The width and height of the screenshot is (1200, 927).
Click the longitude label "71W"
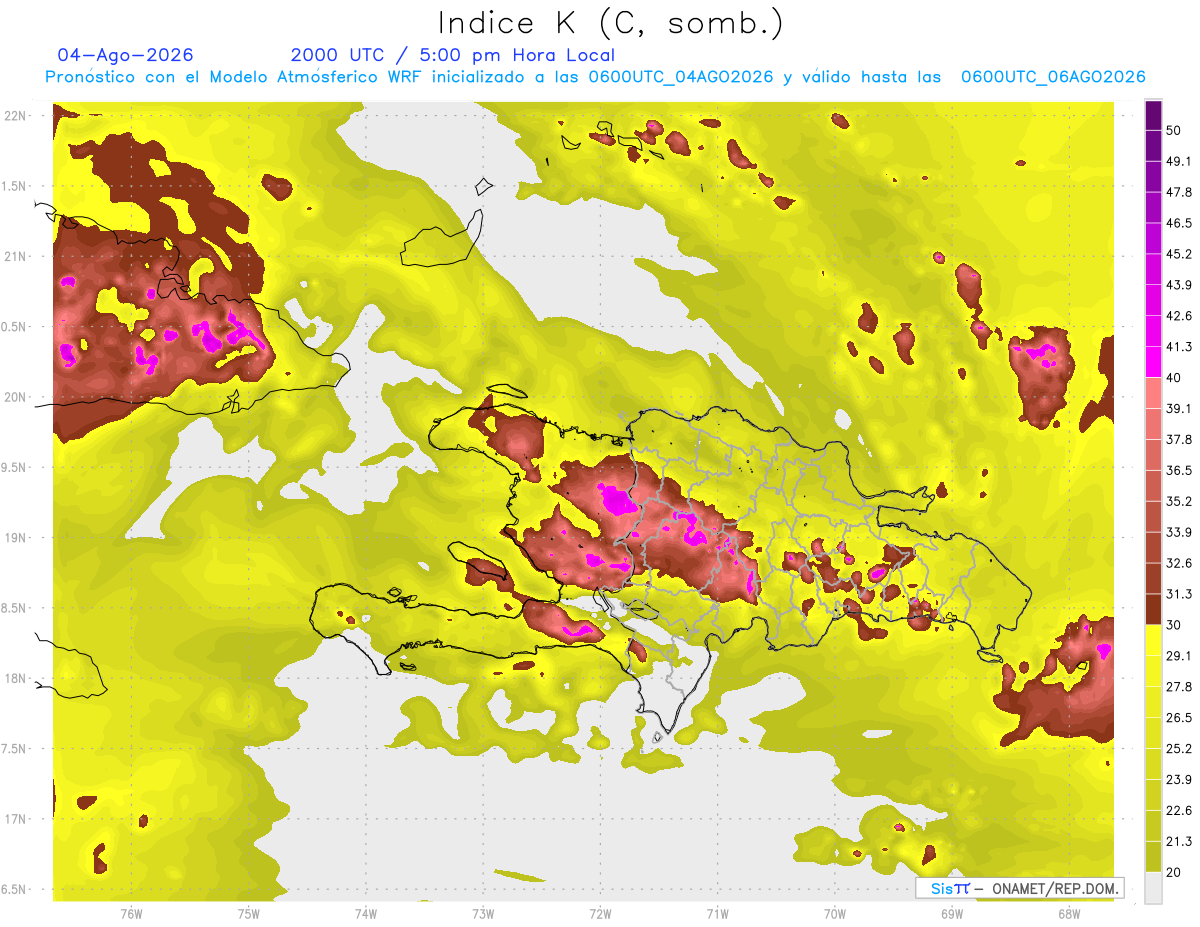point(717,914)
